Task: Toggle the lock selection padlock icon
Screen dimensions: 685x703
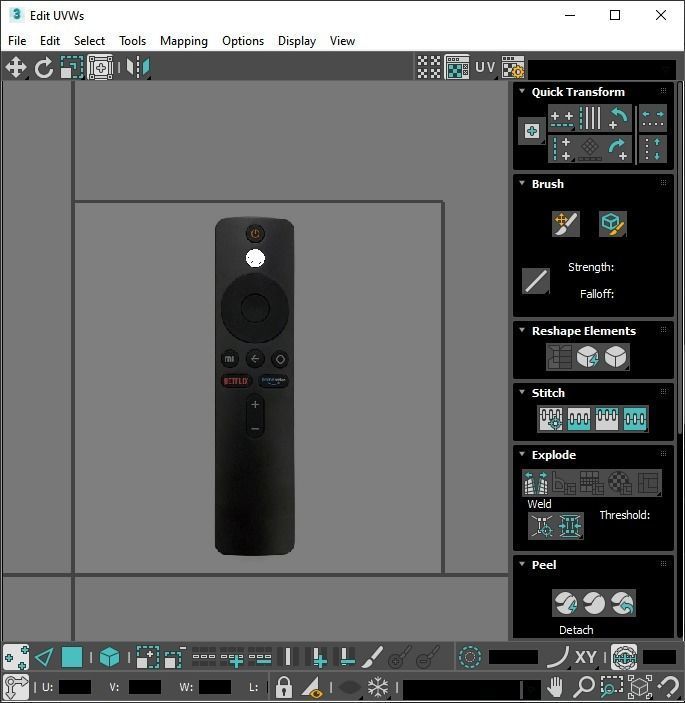Action: click(284, 687)
